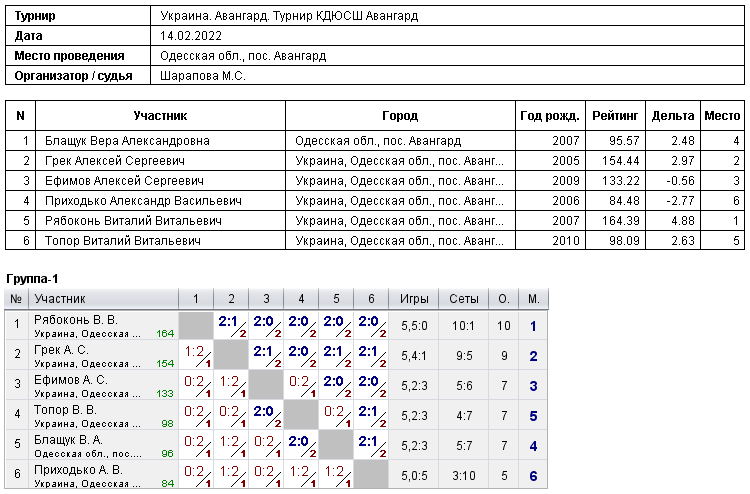This screenshot has width=750, height=494.
Task: Click the 'Место' column header
Action: pos(722,116)
